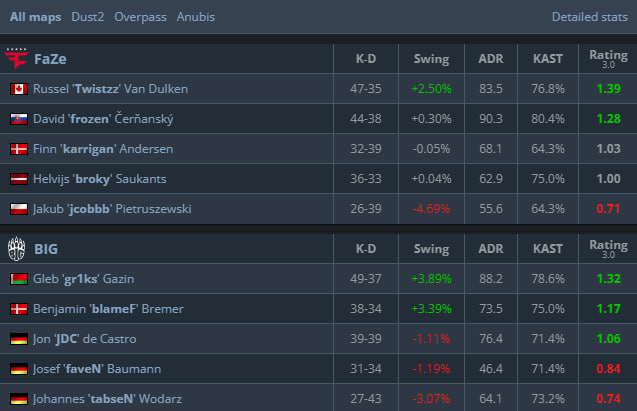Select the All maps tab
The image size is (637, 411).
click(34, 17)
